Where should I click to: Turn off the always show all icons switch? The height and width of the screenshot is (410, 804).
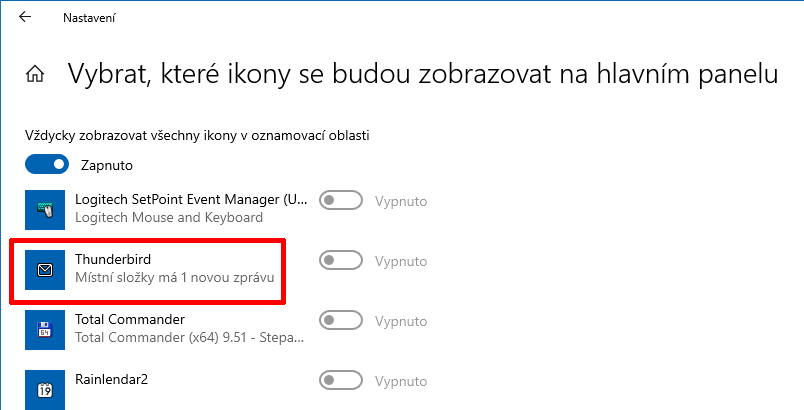(x=47, y=164)
